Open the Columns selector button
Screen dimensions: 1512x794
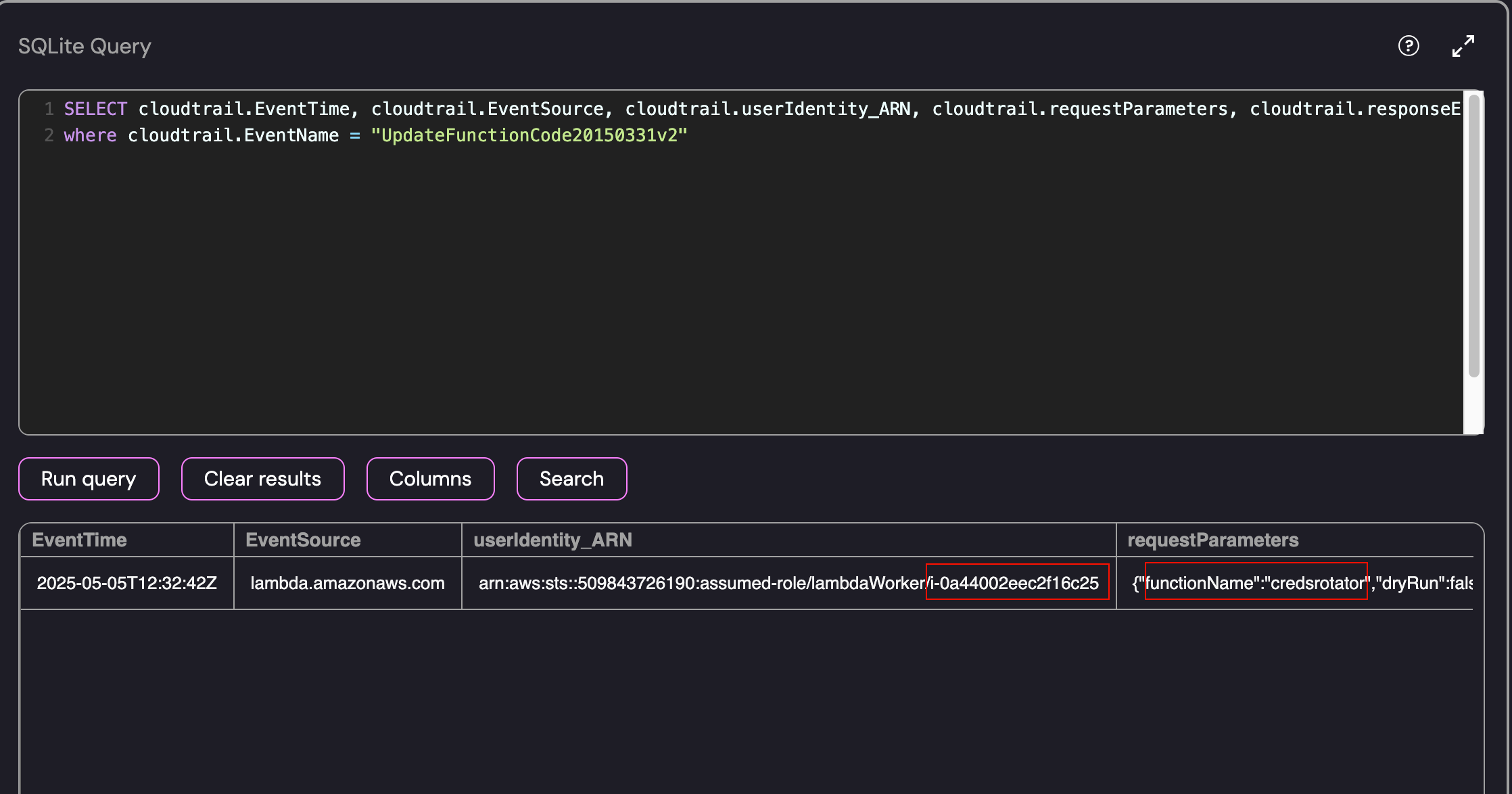coord(430,479)
